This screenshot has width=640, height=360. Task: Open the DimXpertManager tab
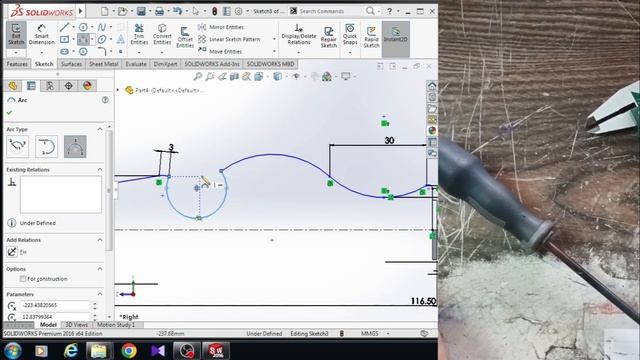pyautogui.click(x=69, y=86)
